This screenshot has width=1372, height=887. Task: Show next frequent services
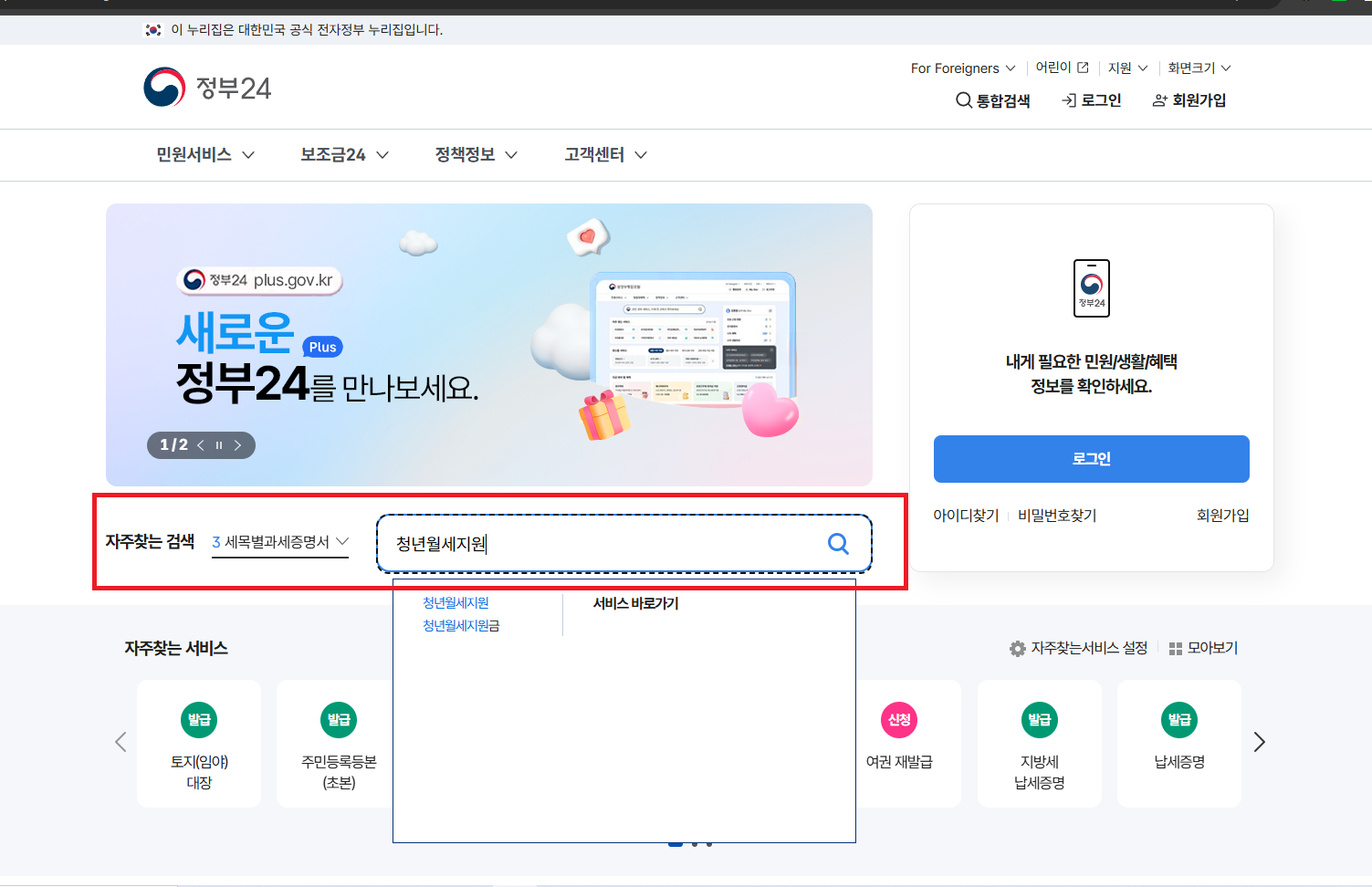(x=1260, y=742)
